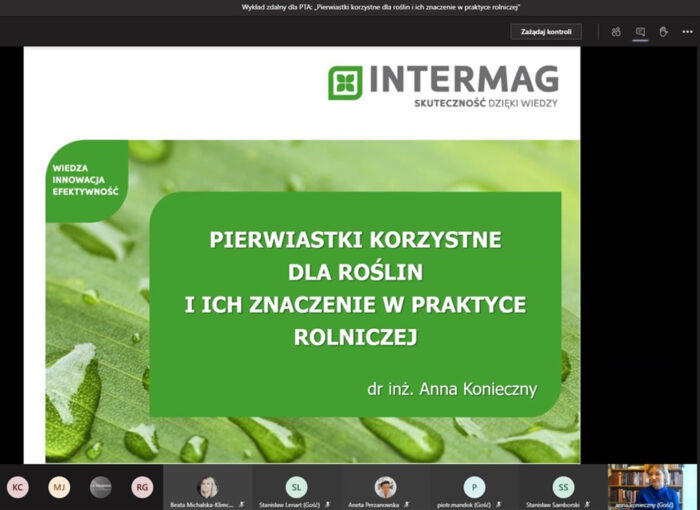This screenshot has width=700, height=510.
Task: Click the dark logo participant avatar
Action: pos(101,487)
